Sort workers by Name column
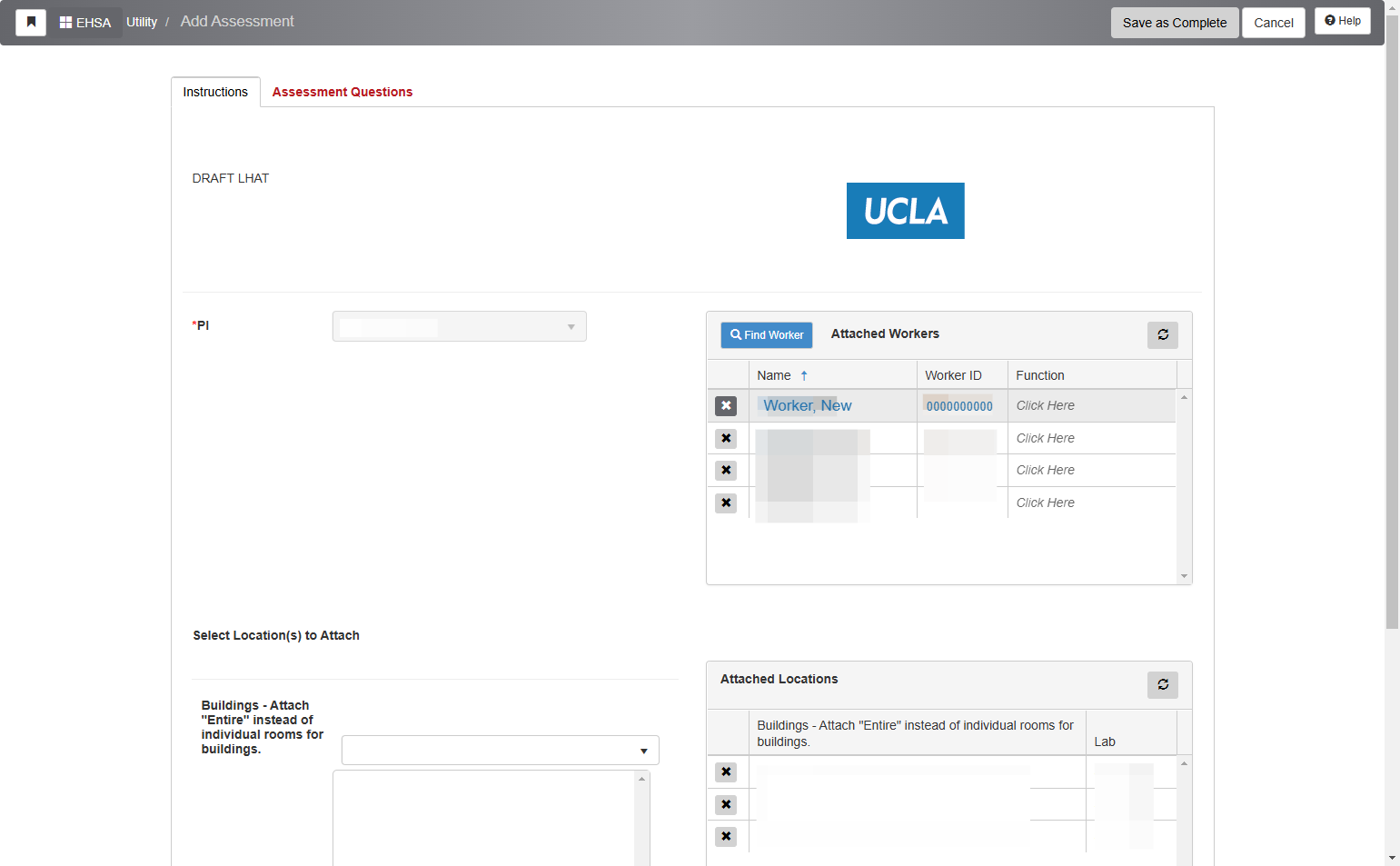This screenshot has height=866, width=1400. (x=832, y=375)
